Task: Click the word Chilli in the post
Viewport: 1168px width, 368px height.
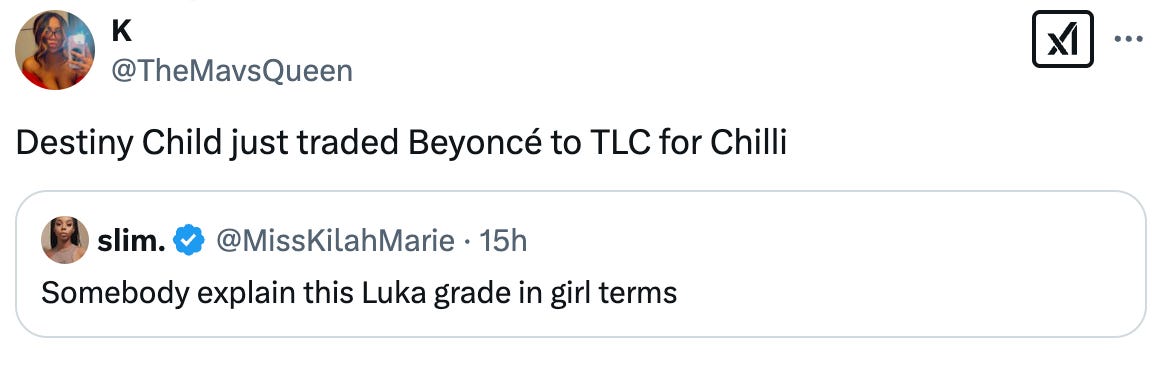Action: 748,144
